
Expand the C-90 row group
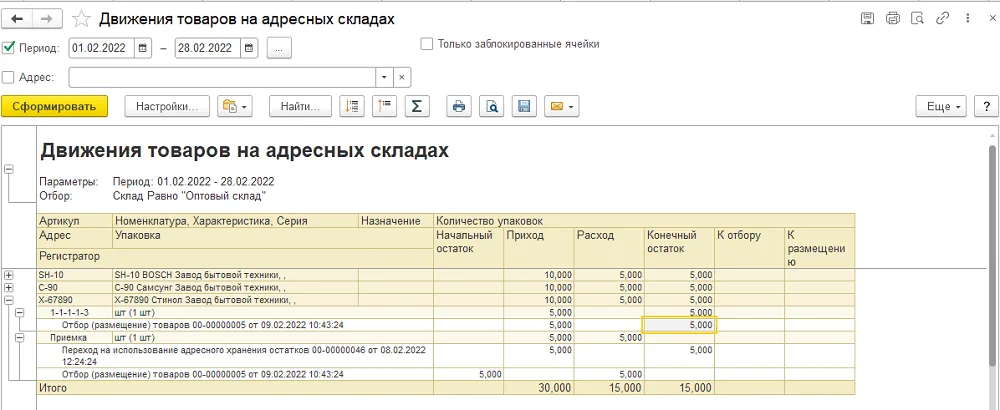(x=9, y=288)
